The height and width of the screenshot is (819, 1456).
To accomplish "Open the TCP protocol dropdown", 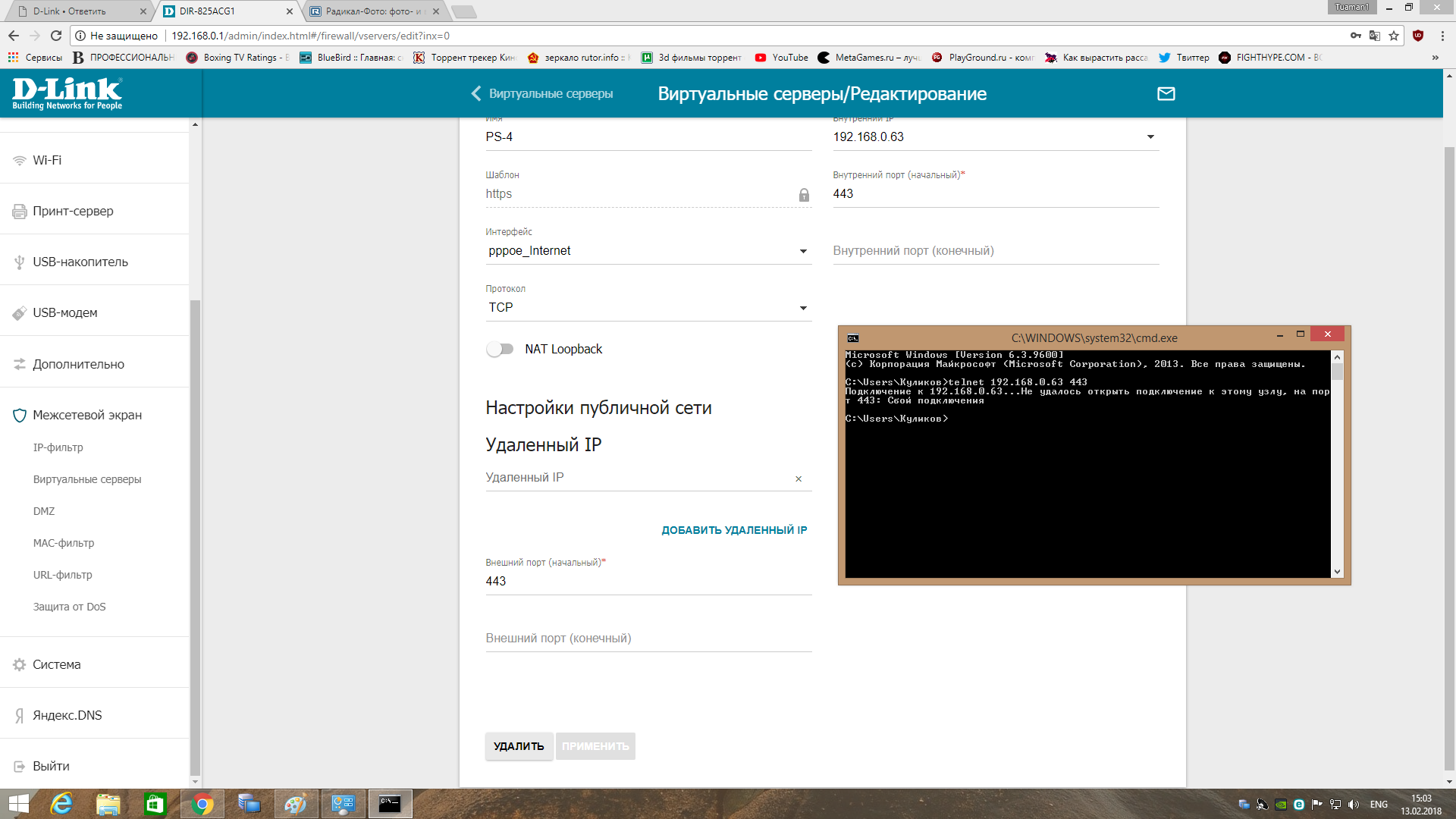I will click(x=803, y=308).
